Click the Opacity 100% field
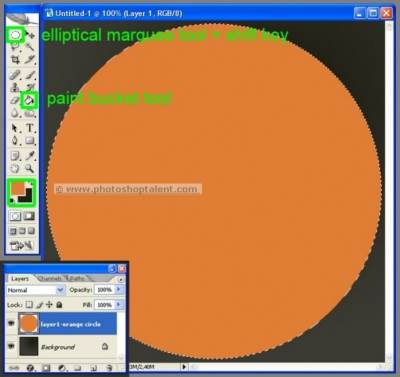The height and width of the screenshot is (377, 400). (x=105, y=290)
